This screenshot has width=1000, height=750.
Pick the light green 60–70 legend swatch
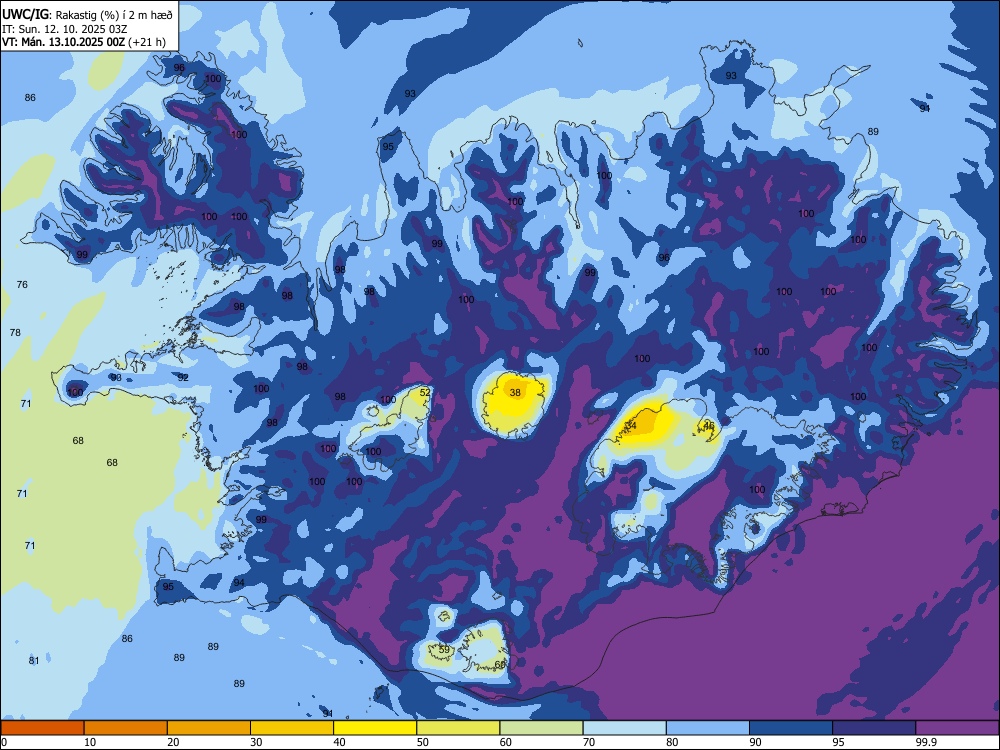coord(541,728)
